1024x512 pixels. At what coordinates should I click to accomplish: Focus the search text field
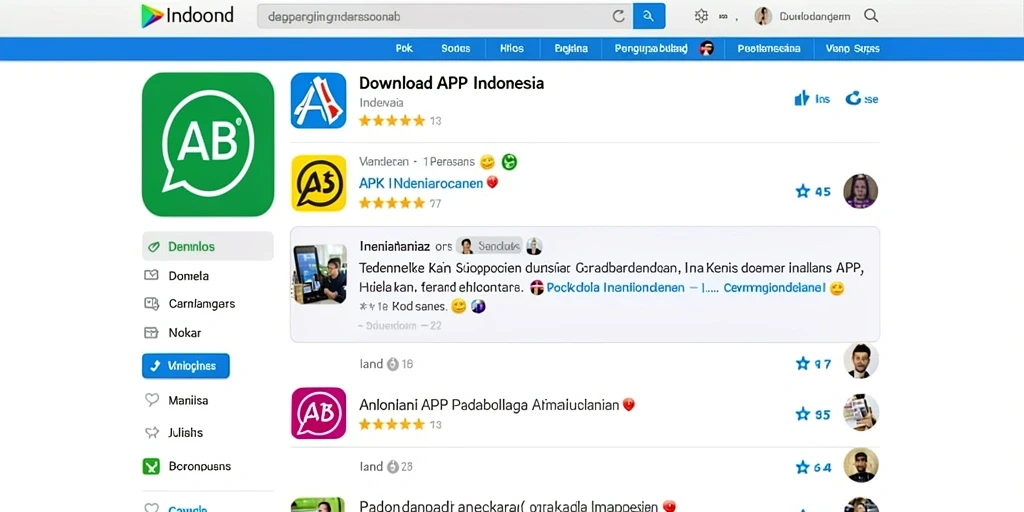pos(444,16)
